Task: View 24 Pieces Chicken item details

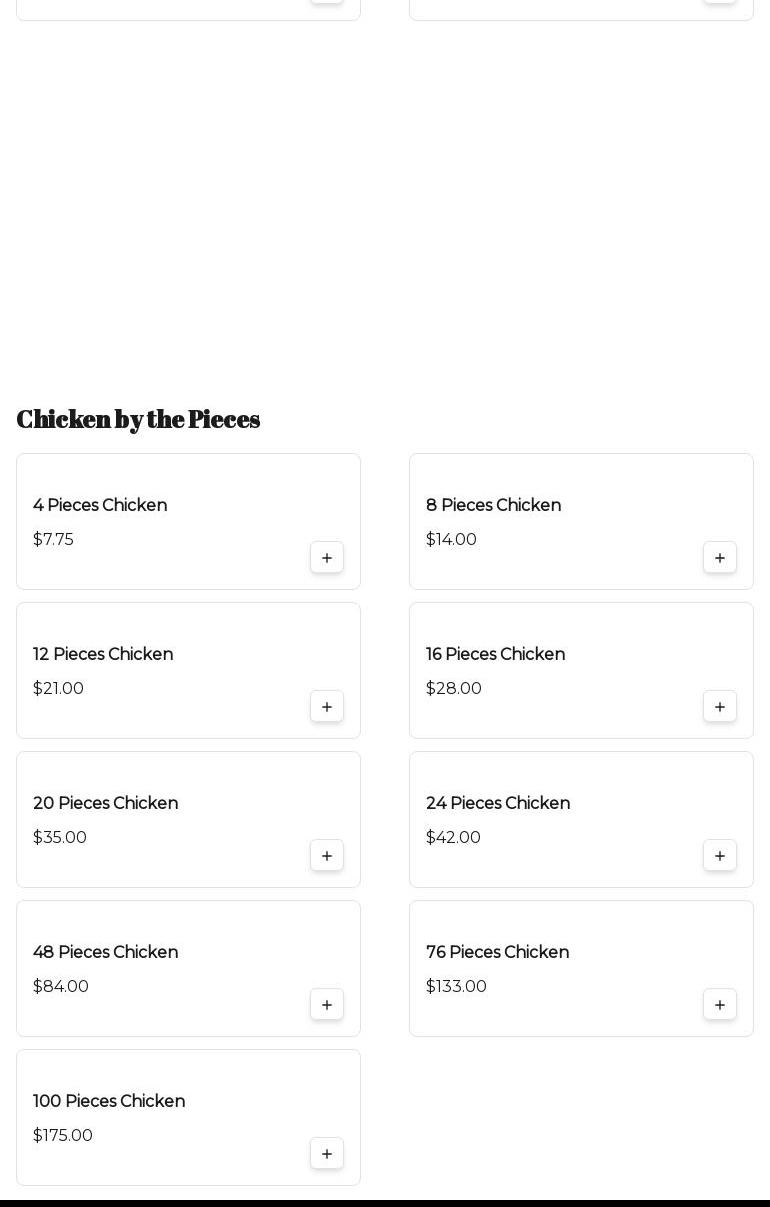Action: (498, 803)
